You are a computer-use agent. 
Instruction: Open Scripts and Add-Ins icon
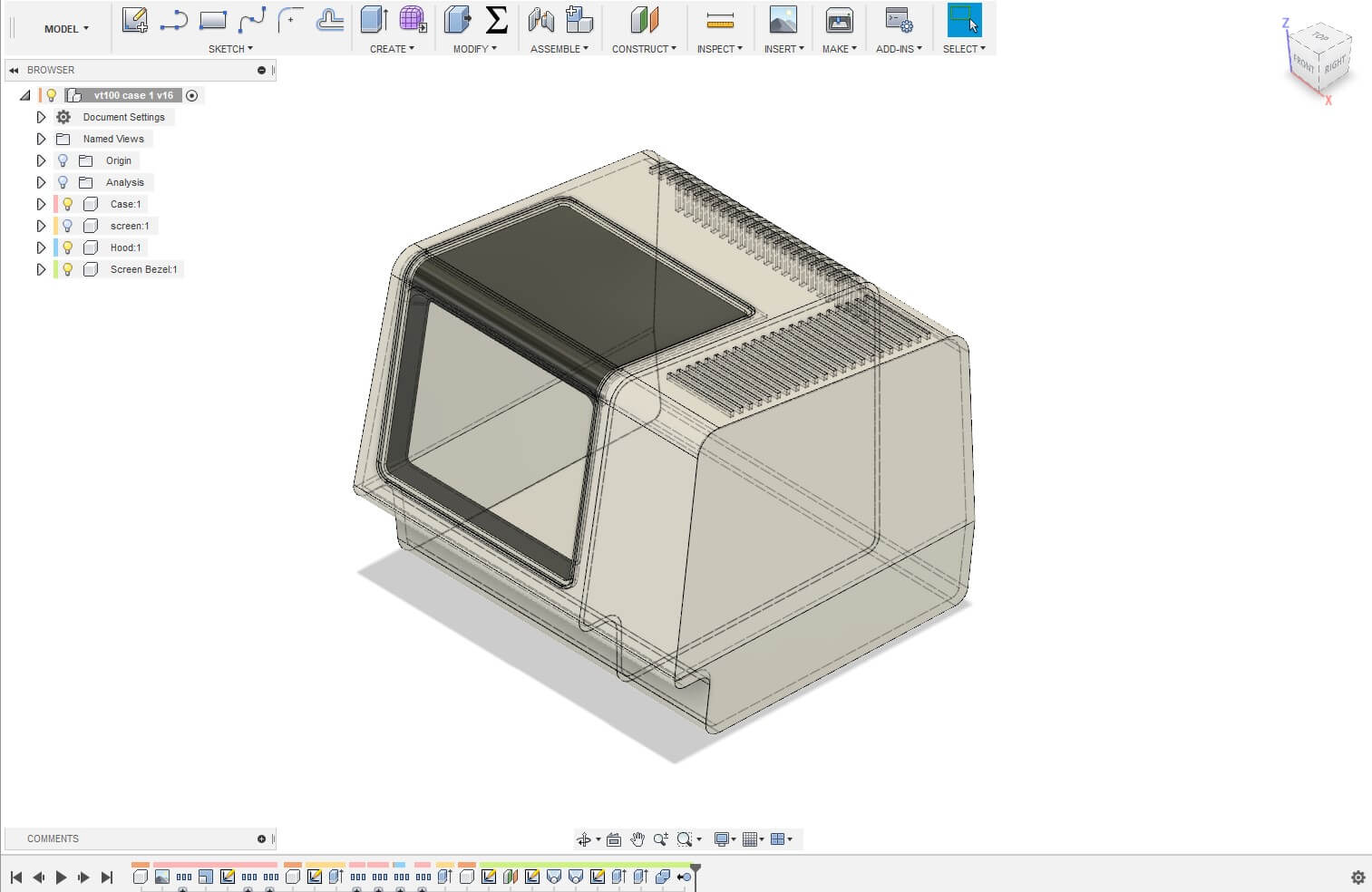click(x=899, y=20)
